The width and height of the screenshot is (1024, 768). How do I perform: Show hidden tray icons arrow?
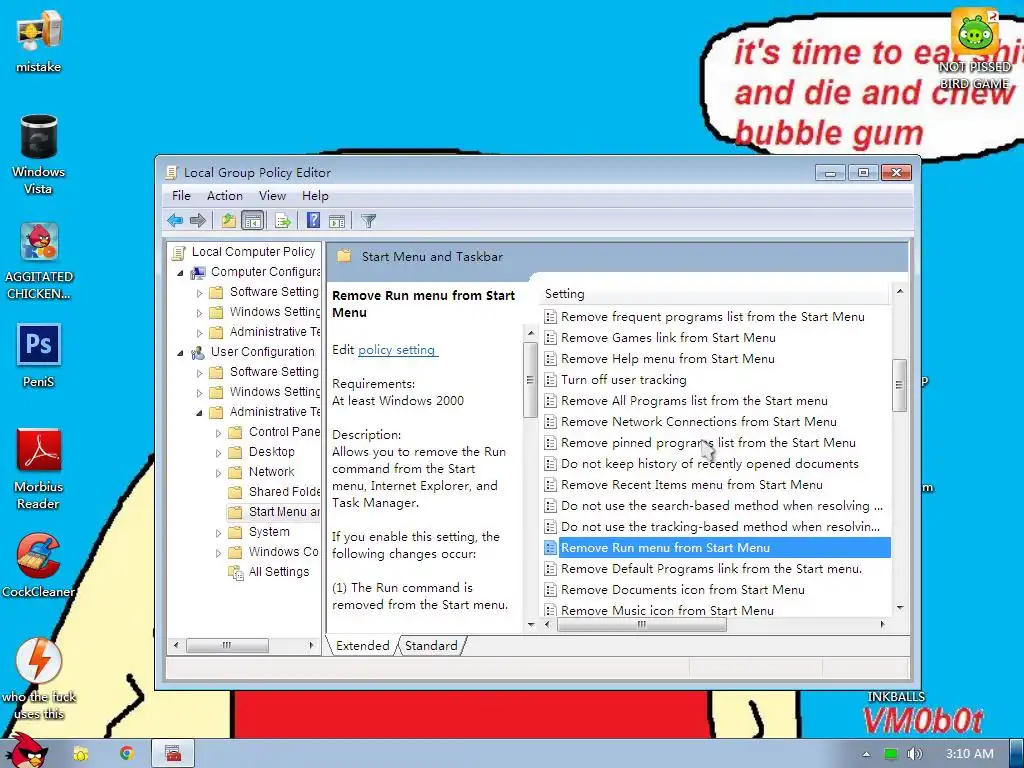coord(866,754)
